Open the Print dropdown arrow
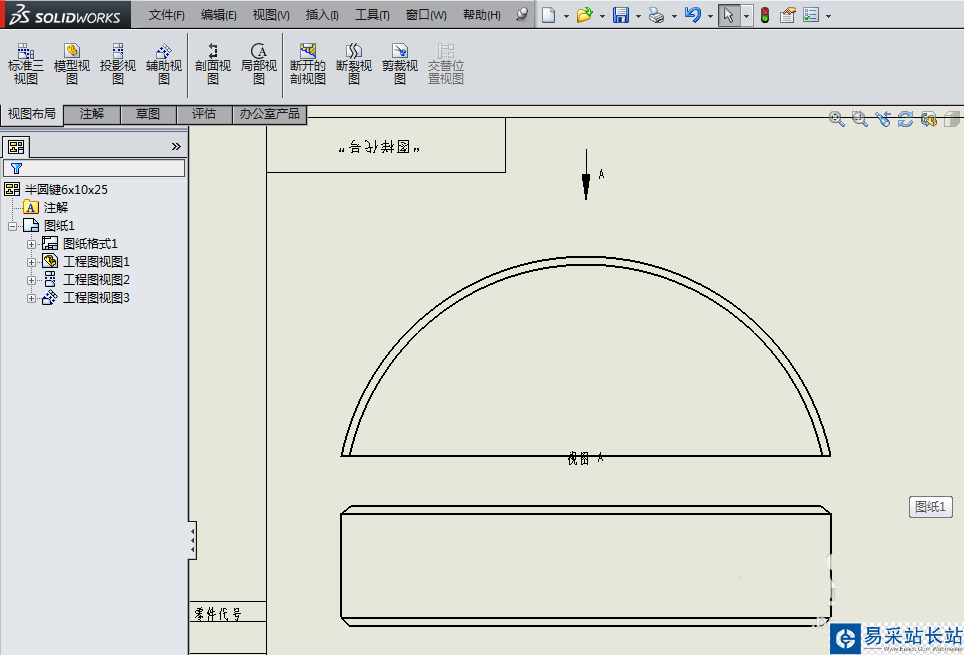This screenshot has height=655, width=964. (x=674, y=16)
